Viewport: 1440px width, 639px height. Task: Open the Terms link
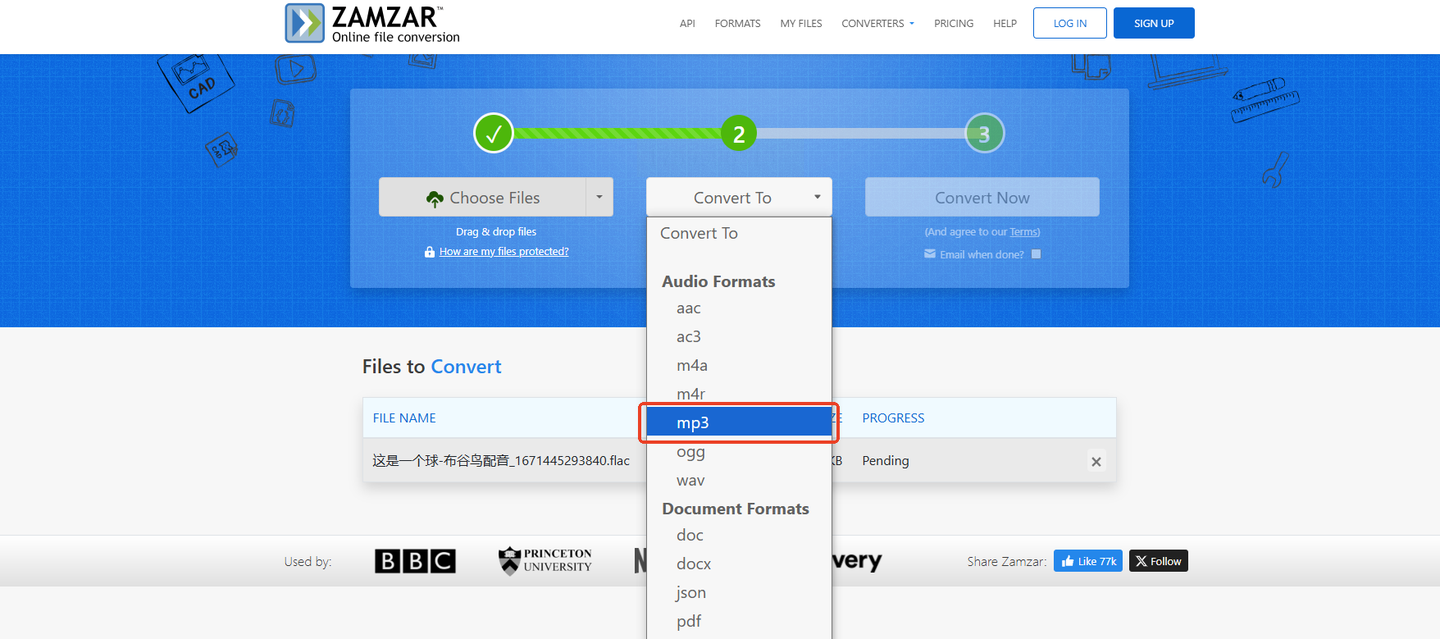coord(1023,232)
